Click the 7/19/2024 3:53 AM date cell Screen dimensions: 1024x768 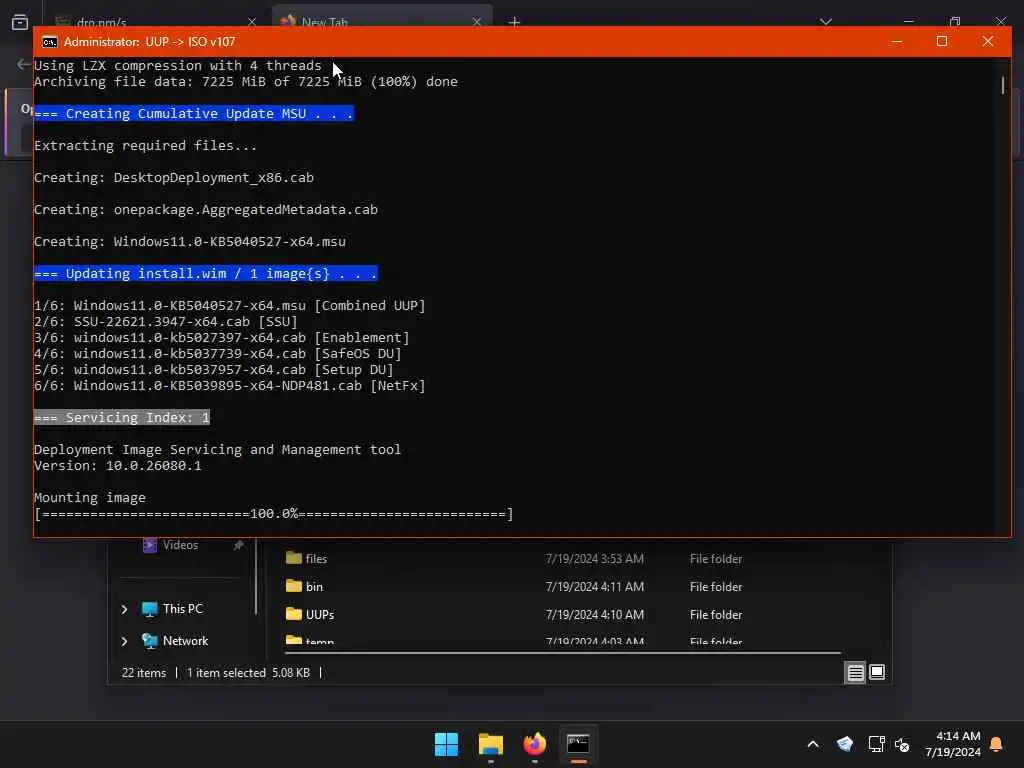click(x=595, y=559)
